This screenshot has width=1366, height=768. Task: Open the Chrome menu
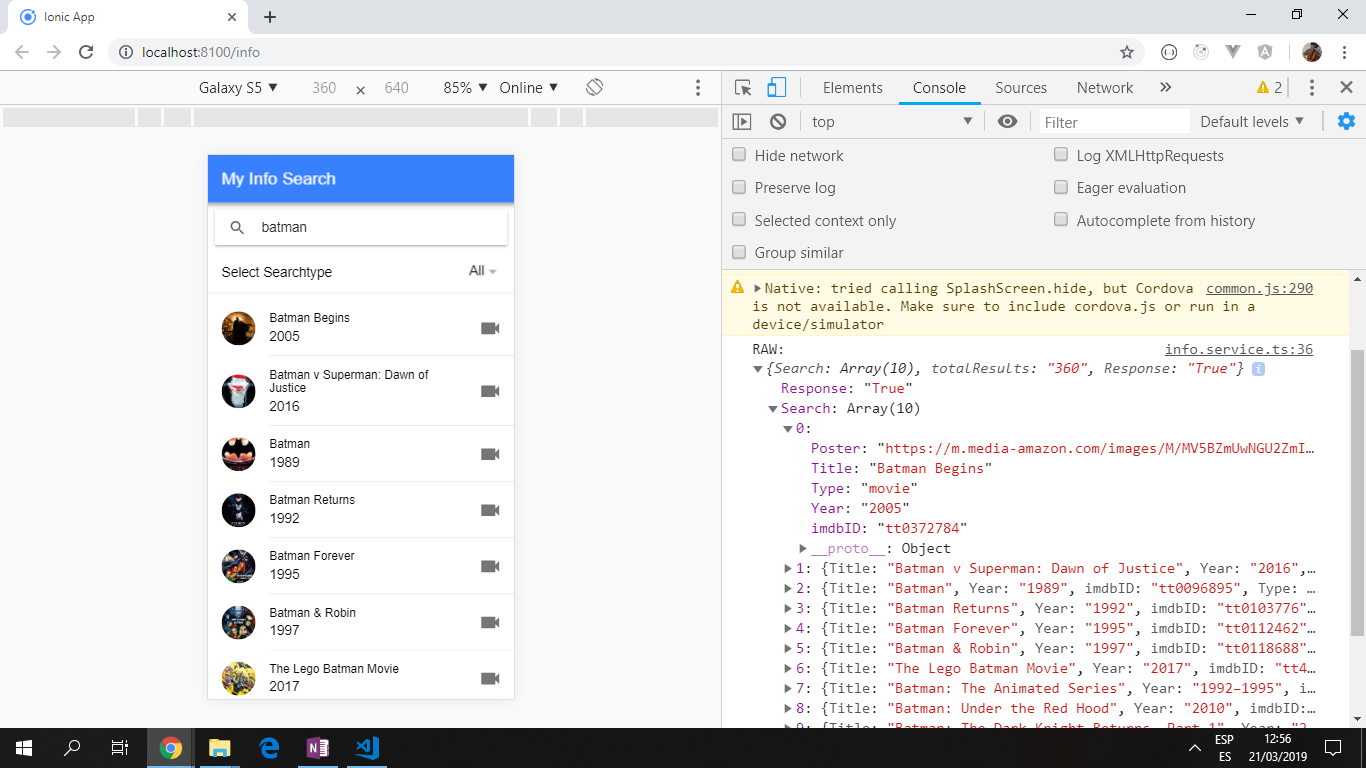(1346, 52)
